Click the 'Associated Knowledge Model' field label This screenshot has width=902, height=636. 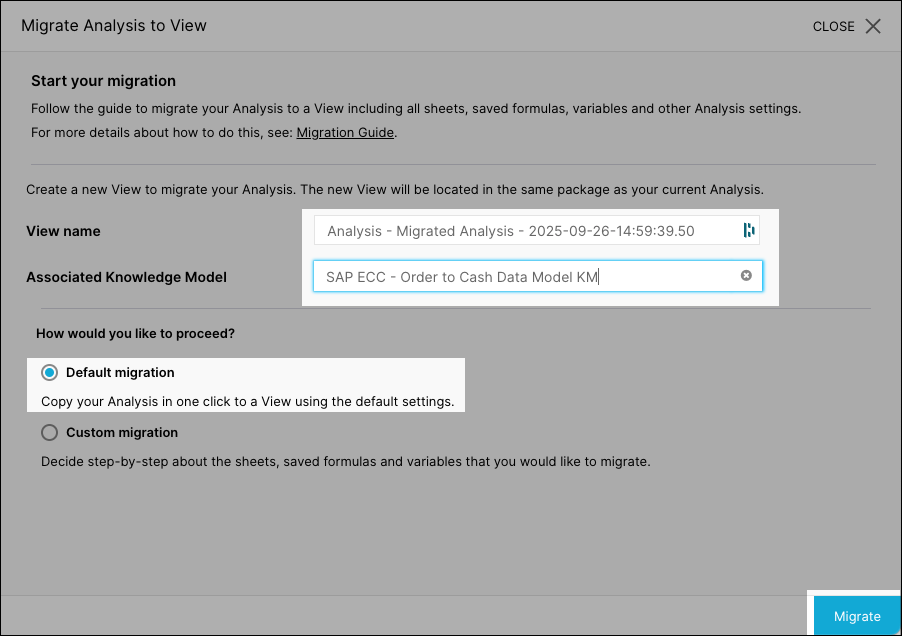pos(126,277)
